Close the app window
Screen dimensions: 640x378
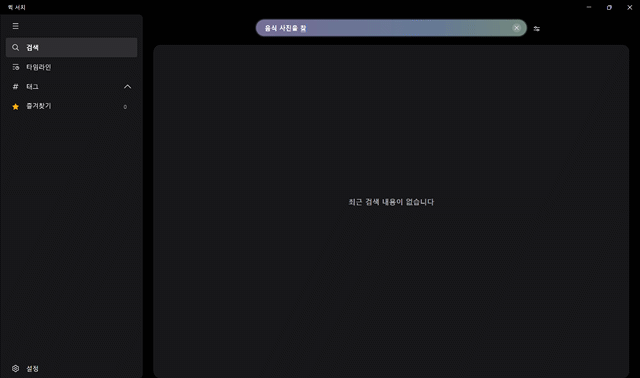[x=630, y=7]
